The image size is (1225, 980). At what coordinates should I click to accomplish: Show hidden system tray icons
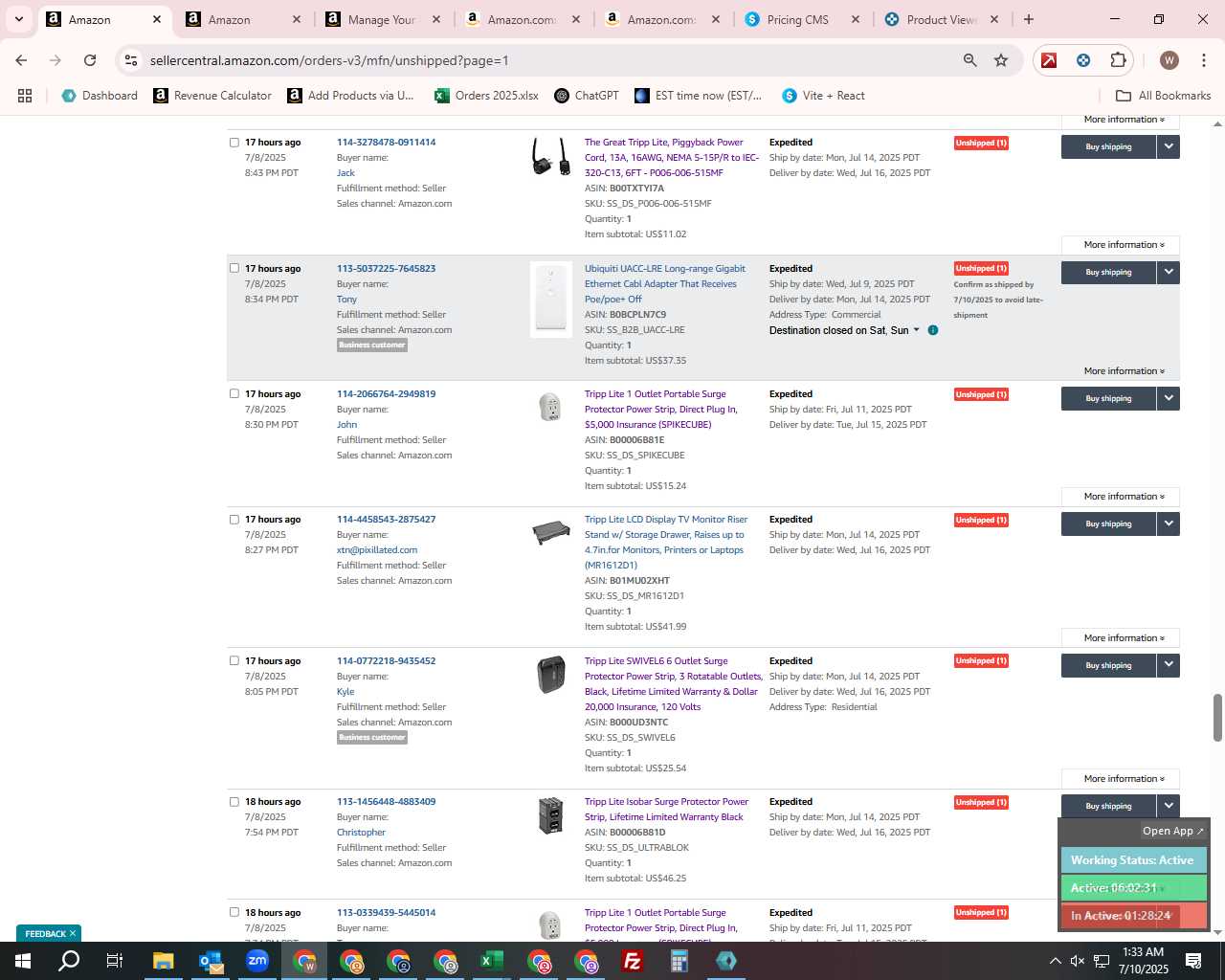(x=1055, y=961)
